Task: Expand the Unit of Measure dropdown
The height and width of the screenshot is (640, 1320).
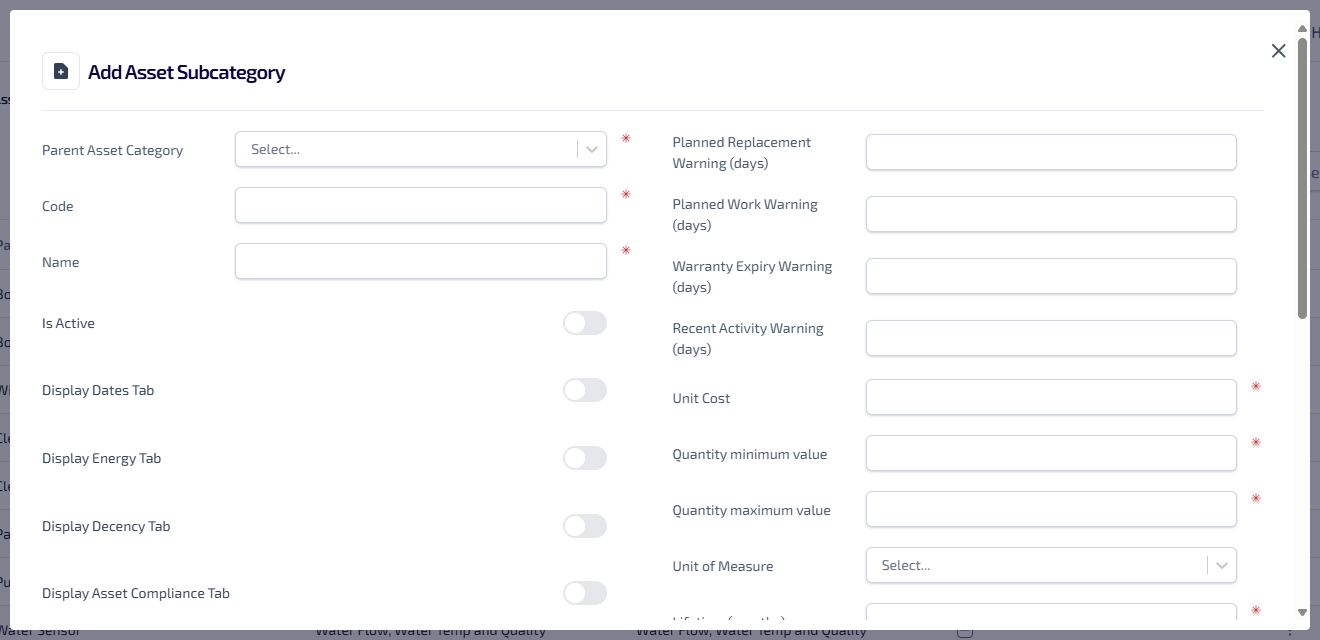Action: point(1035,566)
